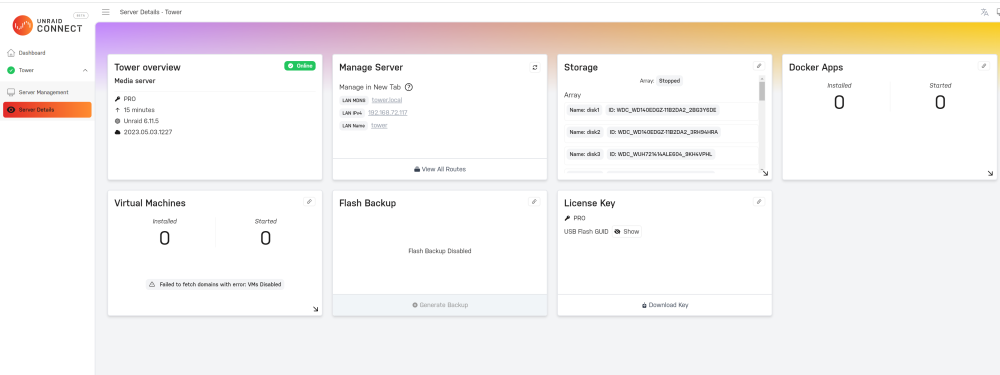The image size is (1000, 375).
Task: Click the Unraid 6.11.5 version text
Action: [x=141, y=121]
